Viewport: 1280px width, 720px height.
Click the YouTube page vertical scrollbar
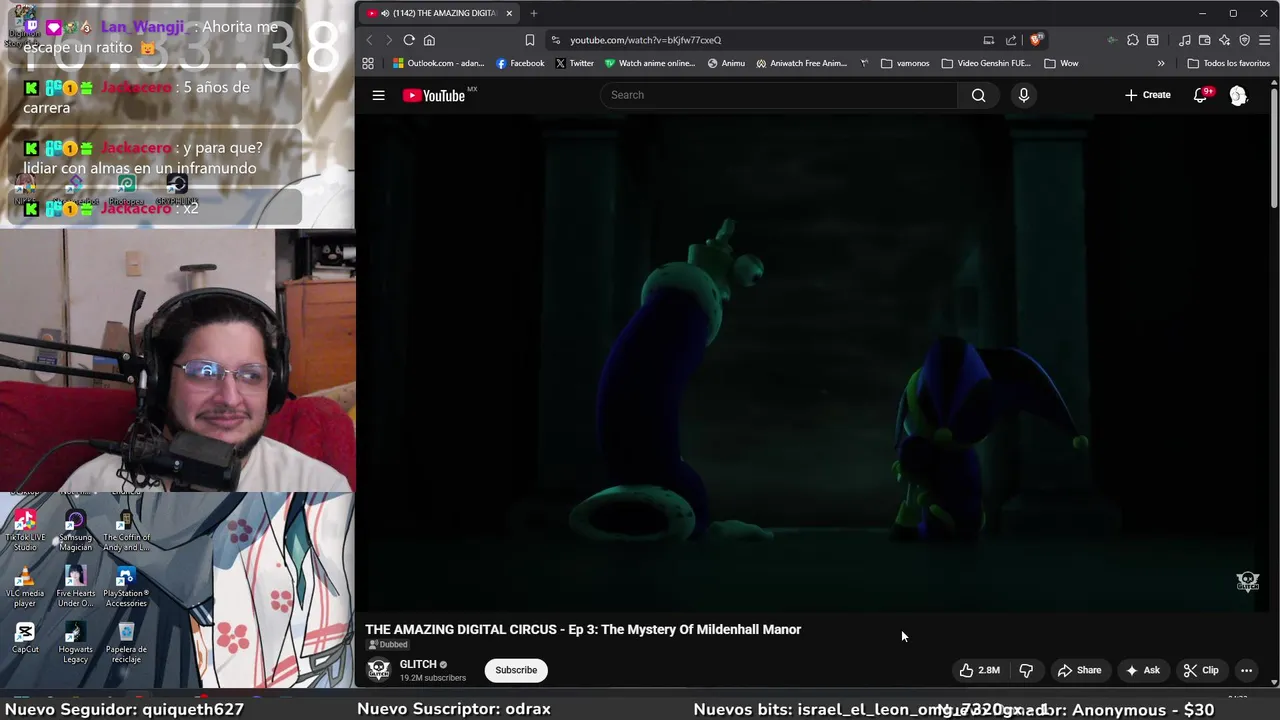click(1273, 150)
